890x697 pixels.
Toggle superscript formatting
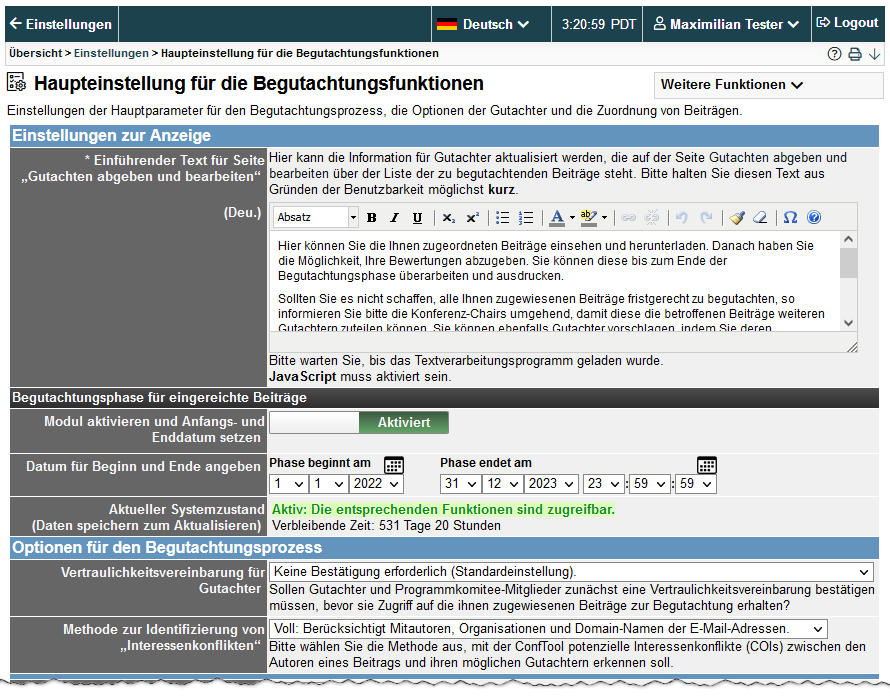(472, 217)
